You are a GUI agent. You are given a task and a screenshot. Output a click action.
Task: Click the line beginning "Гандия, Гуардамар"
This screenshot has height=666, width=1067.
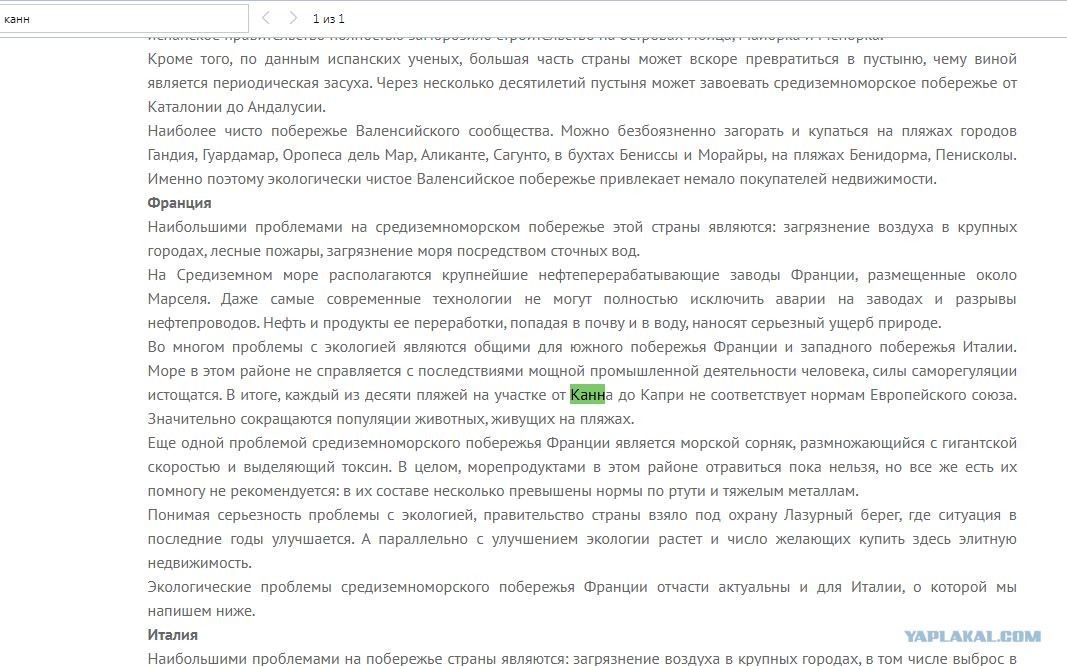582,155
